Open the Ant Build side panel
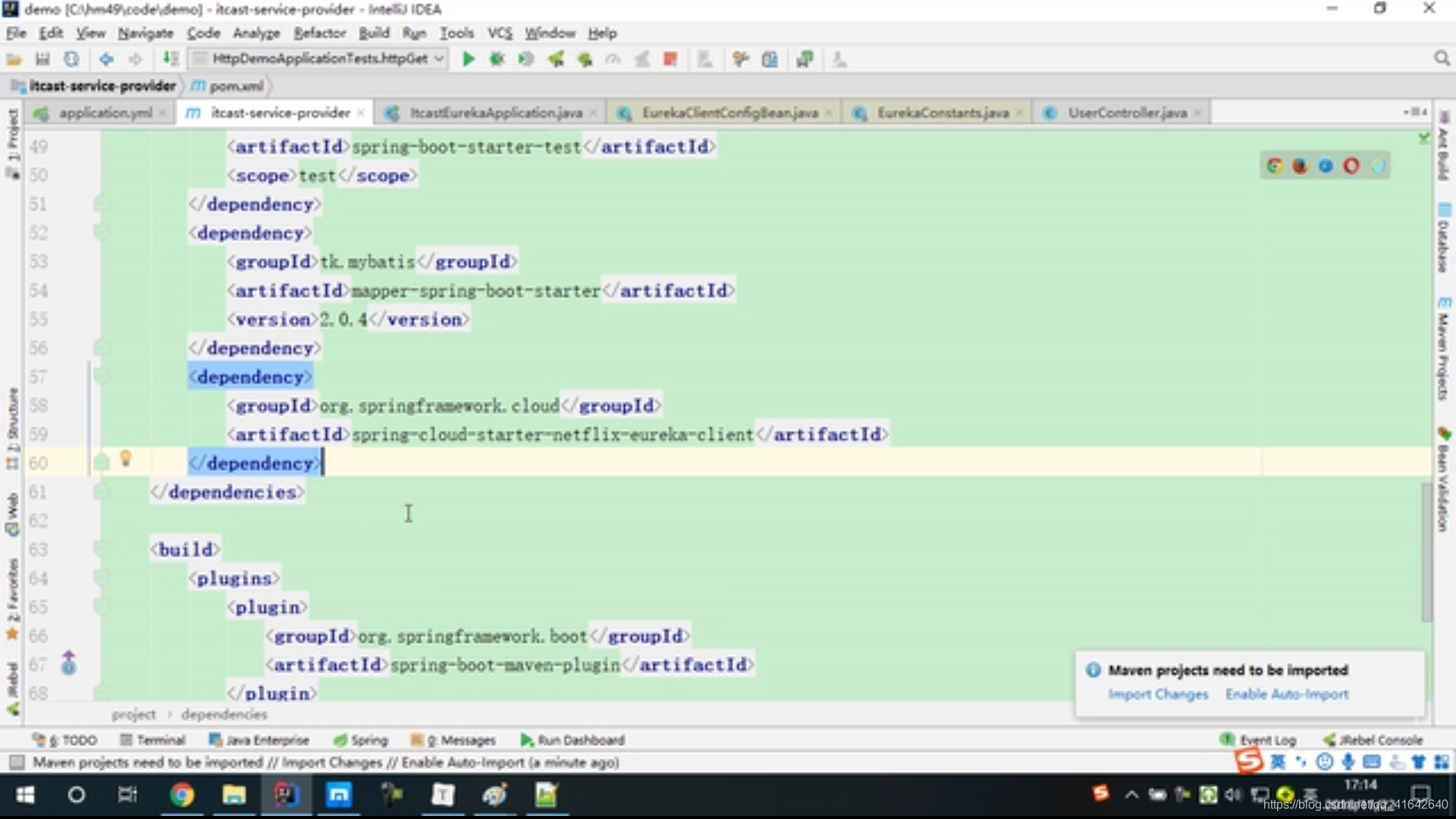The height and width of the screenshot is (819, 1456). click(x=1444, y=146)
